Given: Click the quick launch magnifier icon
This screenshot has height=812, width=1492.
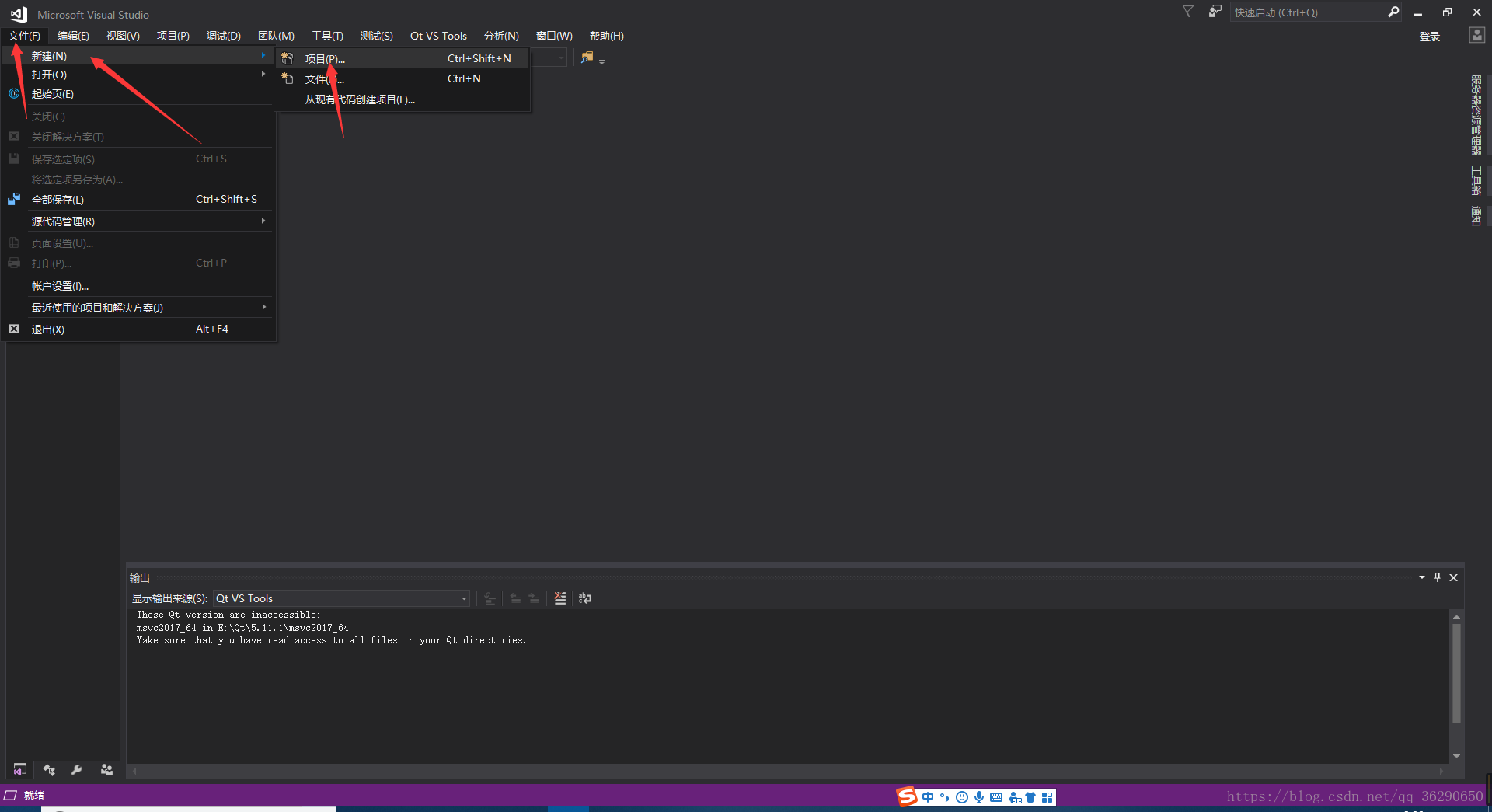Looking at the screenshot, I should [1393, 12].
